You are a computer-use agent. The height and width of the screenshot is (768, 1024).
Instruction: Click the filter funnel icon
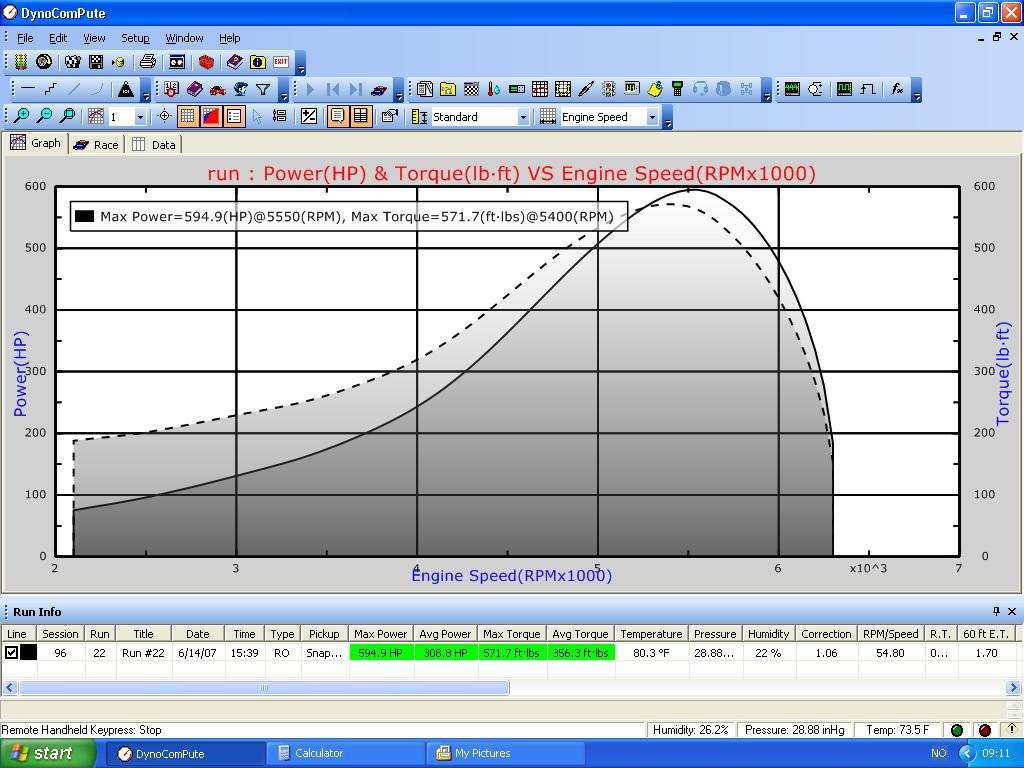click(263, 89)
